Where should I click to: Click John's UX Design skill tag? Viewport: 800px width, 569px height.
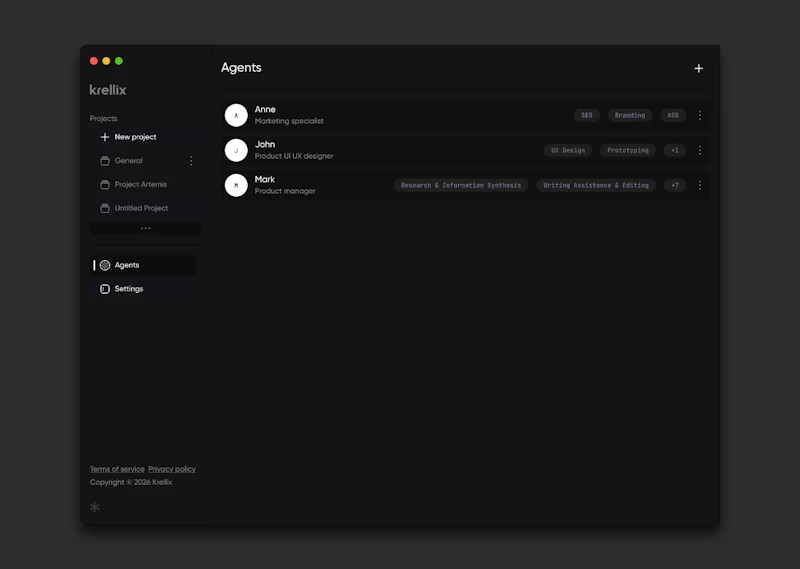click(x=568, y=150)
